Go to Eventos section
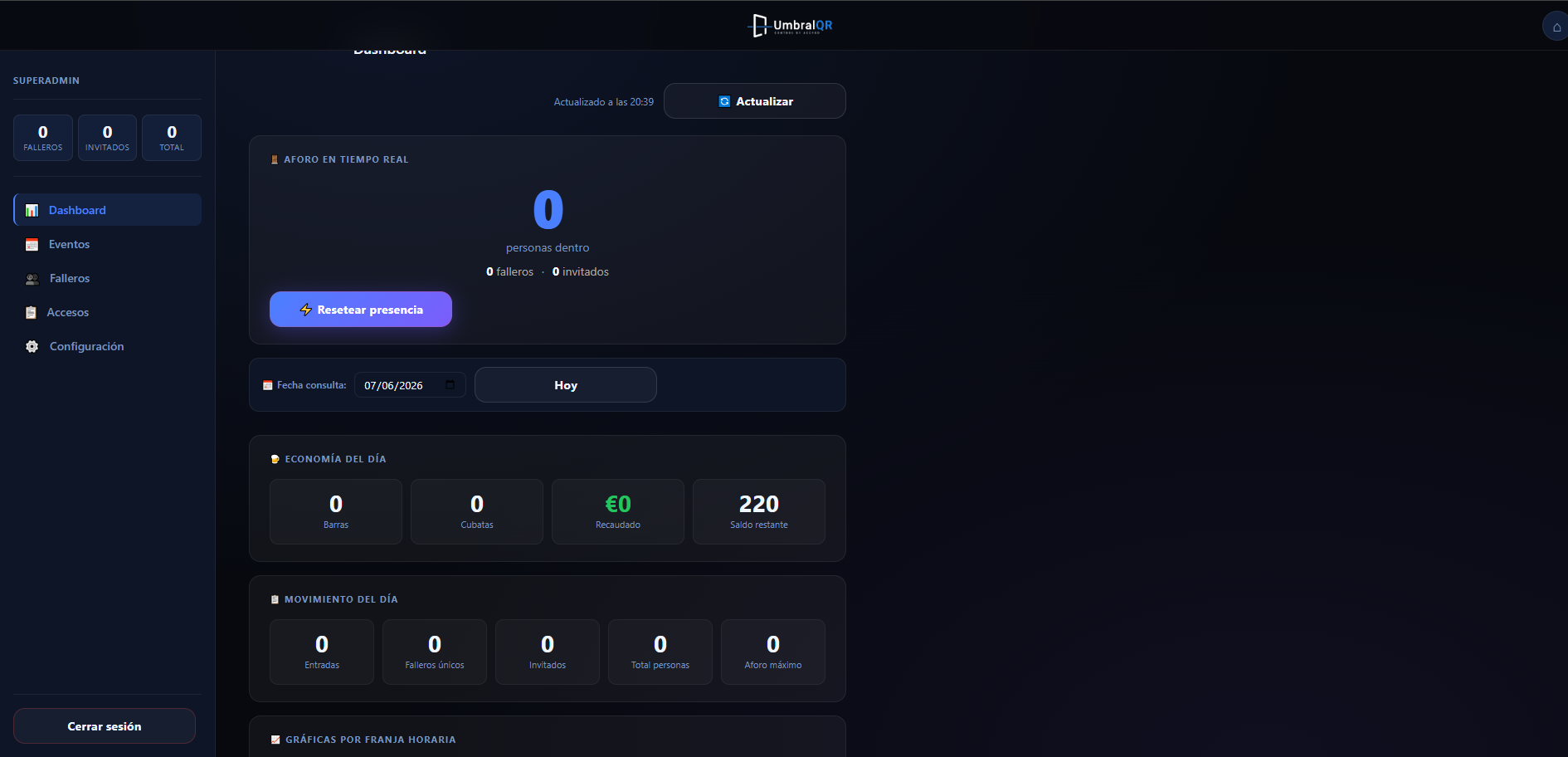The image size is (1568, 757). pyautogui.click(x=108, y=244)
